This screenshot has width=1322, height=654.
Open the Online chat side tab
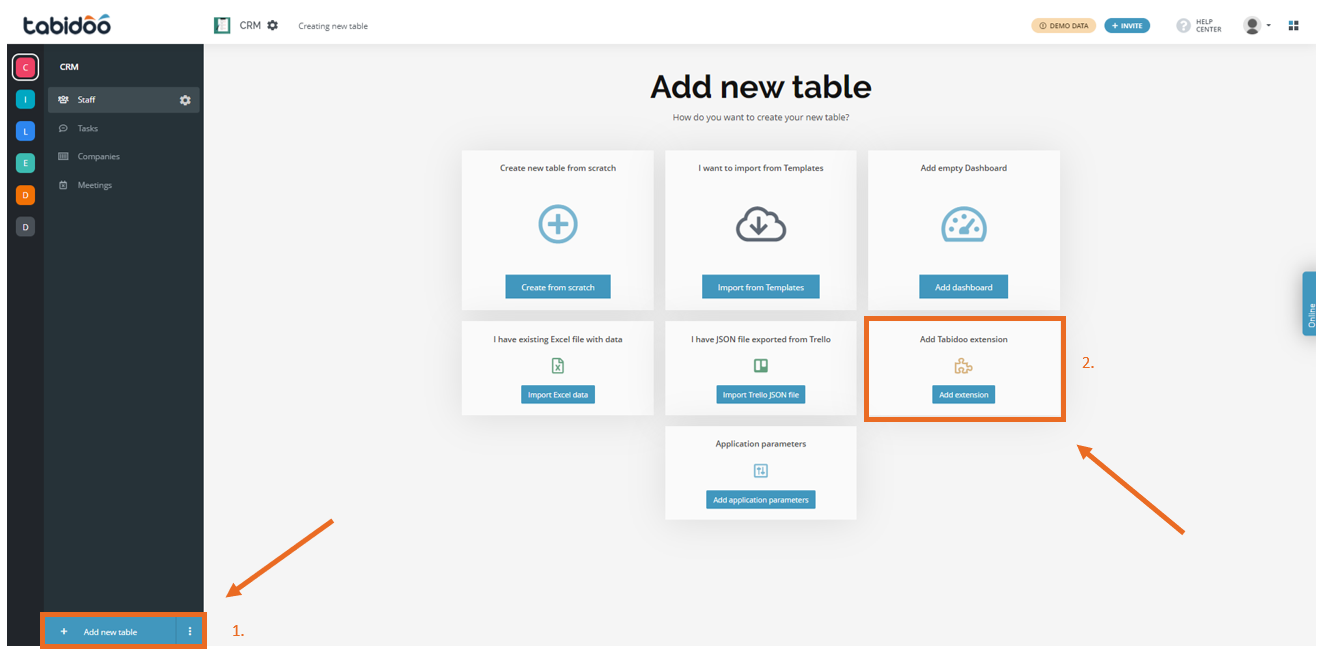pyautogui.click(x=1309, y=303)
